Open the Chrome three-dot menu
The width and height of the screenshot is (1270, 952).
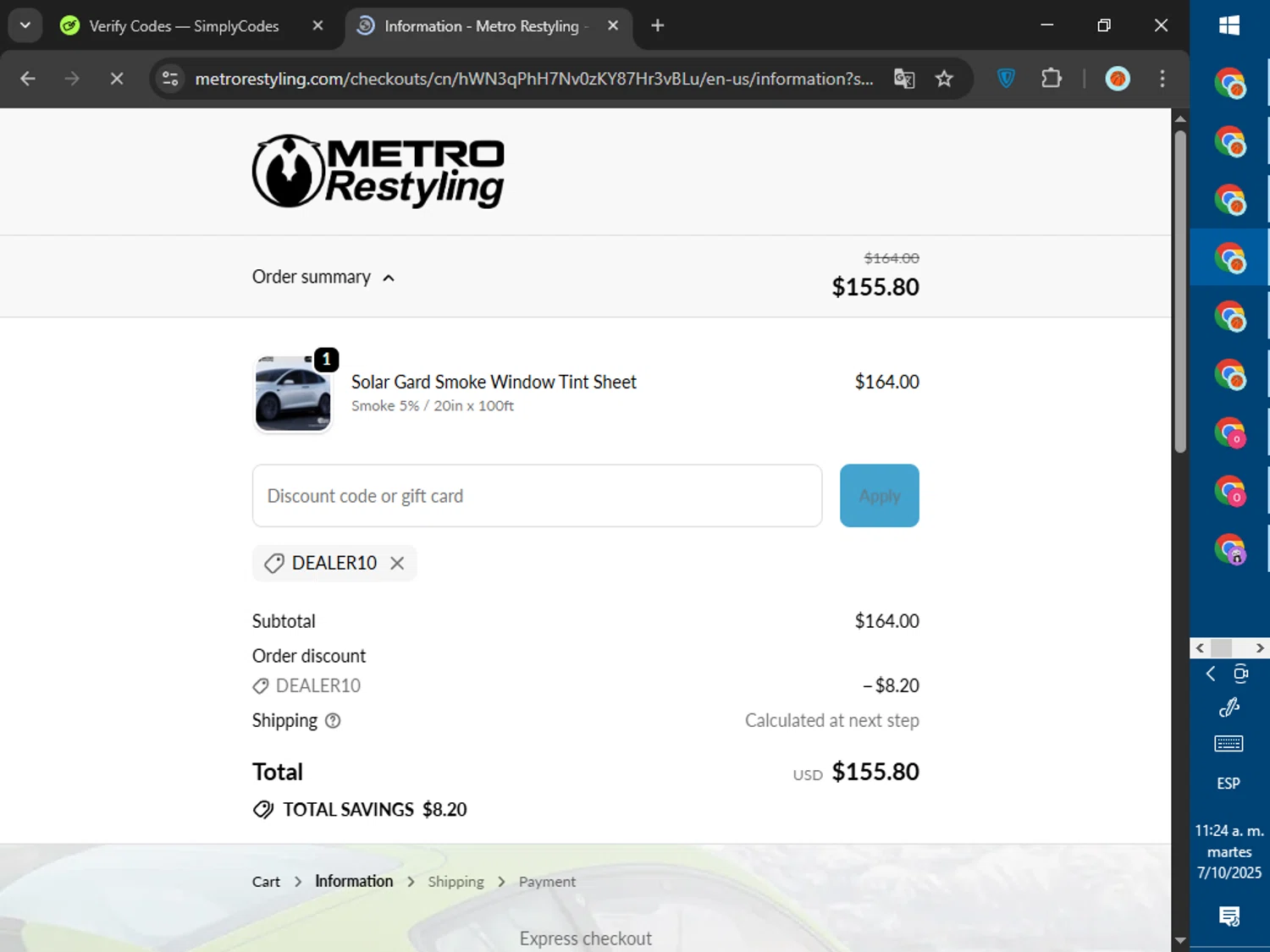click(x=1162, y=79)
